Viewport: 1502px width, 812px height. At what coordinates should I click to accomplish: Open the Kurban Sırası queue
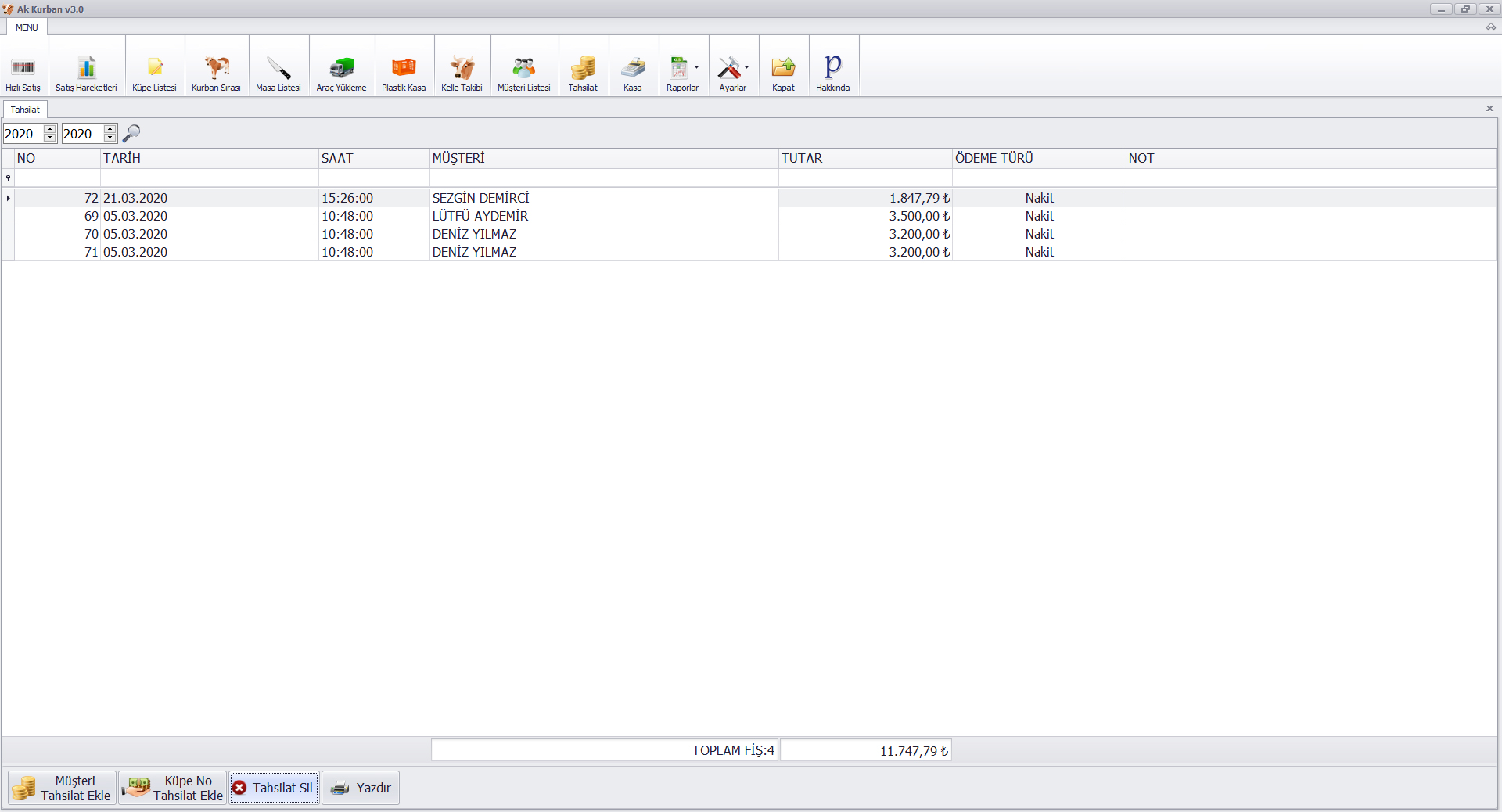coord(216,70)
